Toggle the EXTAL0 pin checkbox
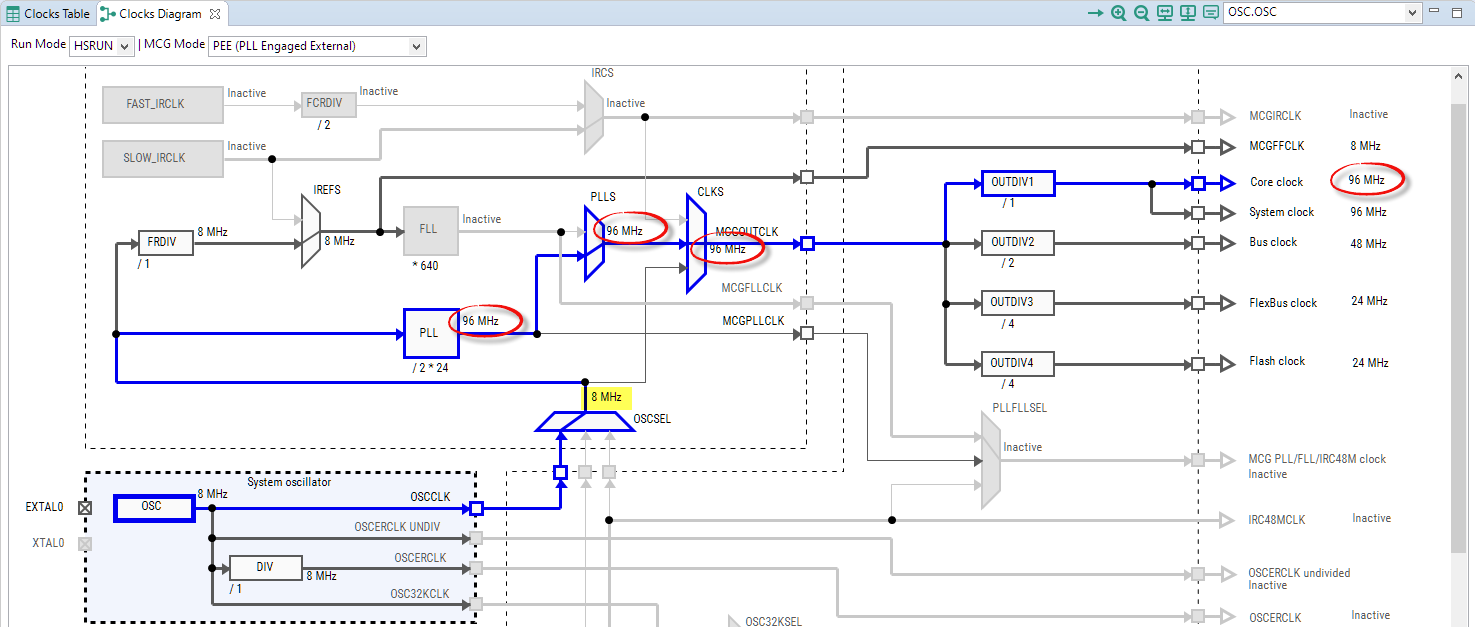This screenshot has width=1475, height=627. coord(85,508)
